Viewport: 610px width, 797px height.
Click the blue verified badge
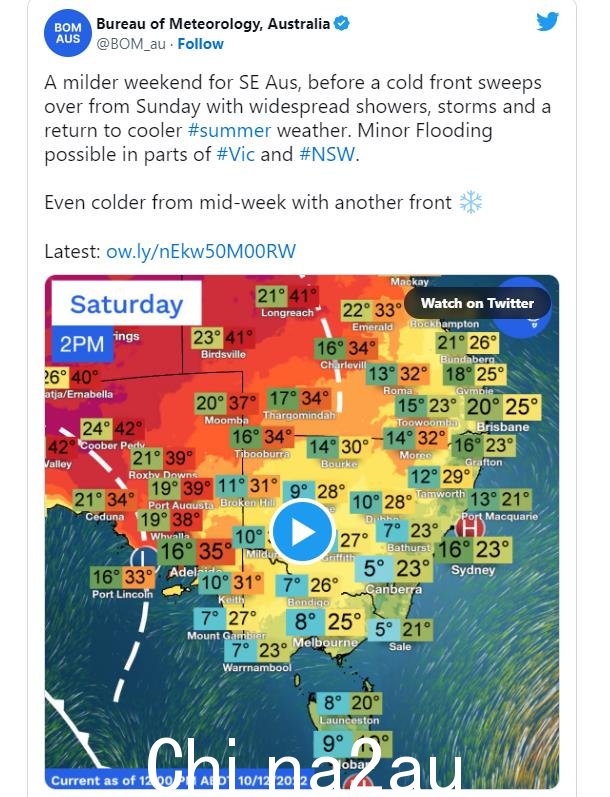click(342, 23)
